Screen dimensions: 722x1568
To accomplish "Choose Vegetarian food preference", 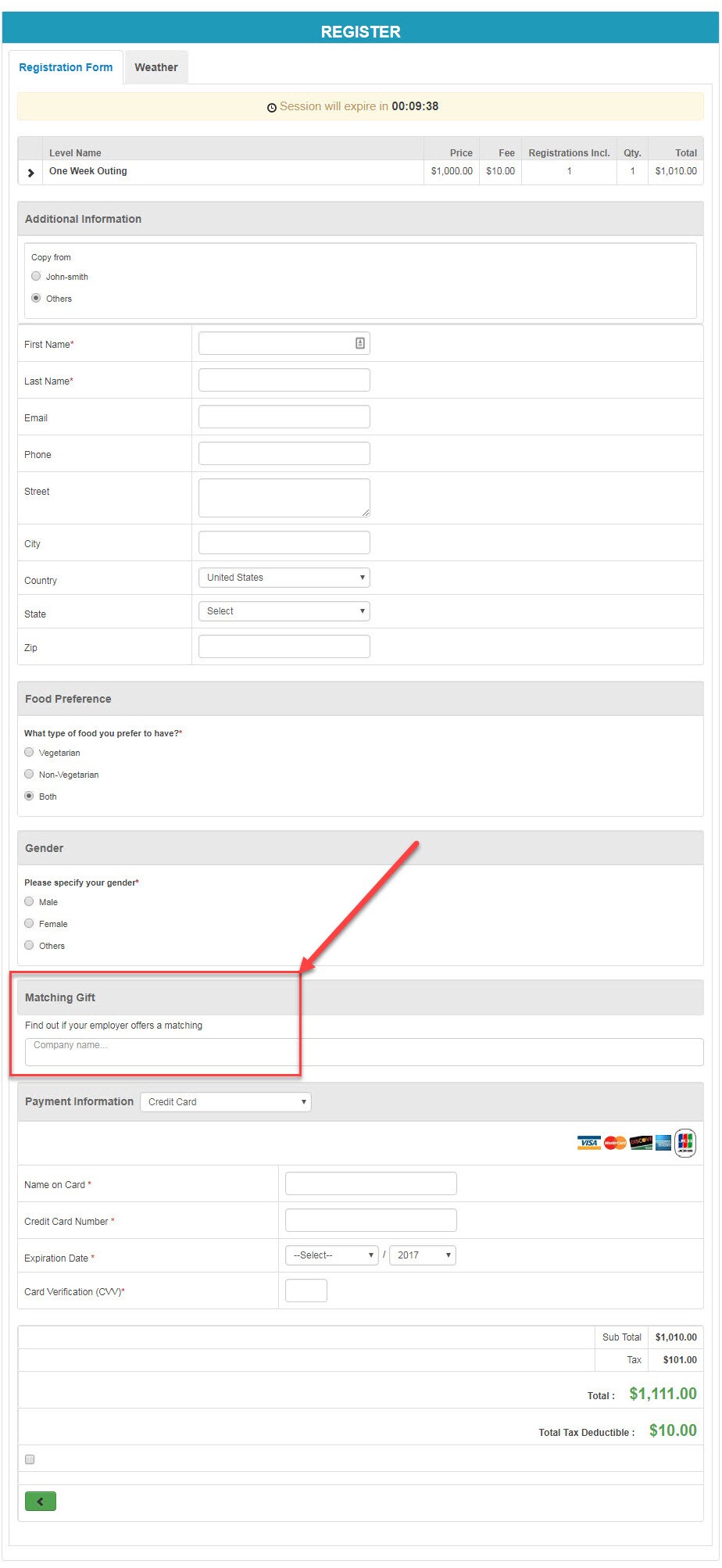I will tap(29, 752).
